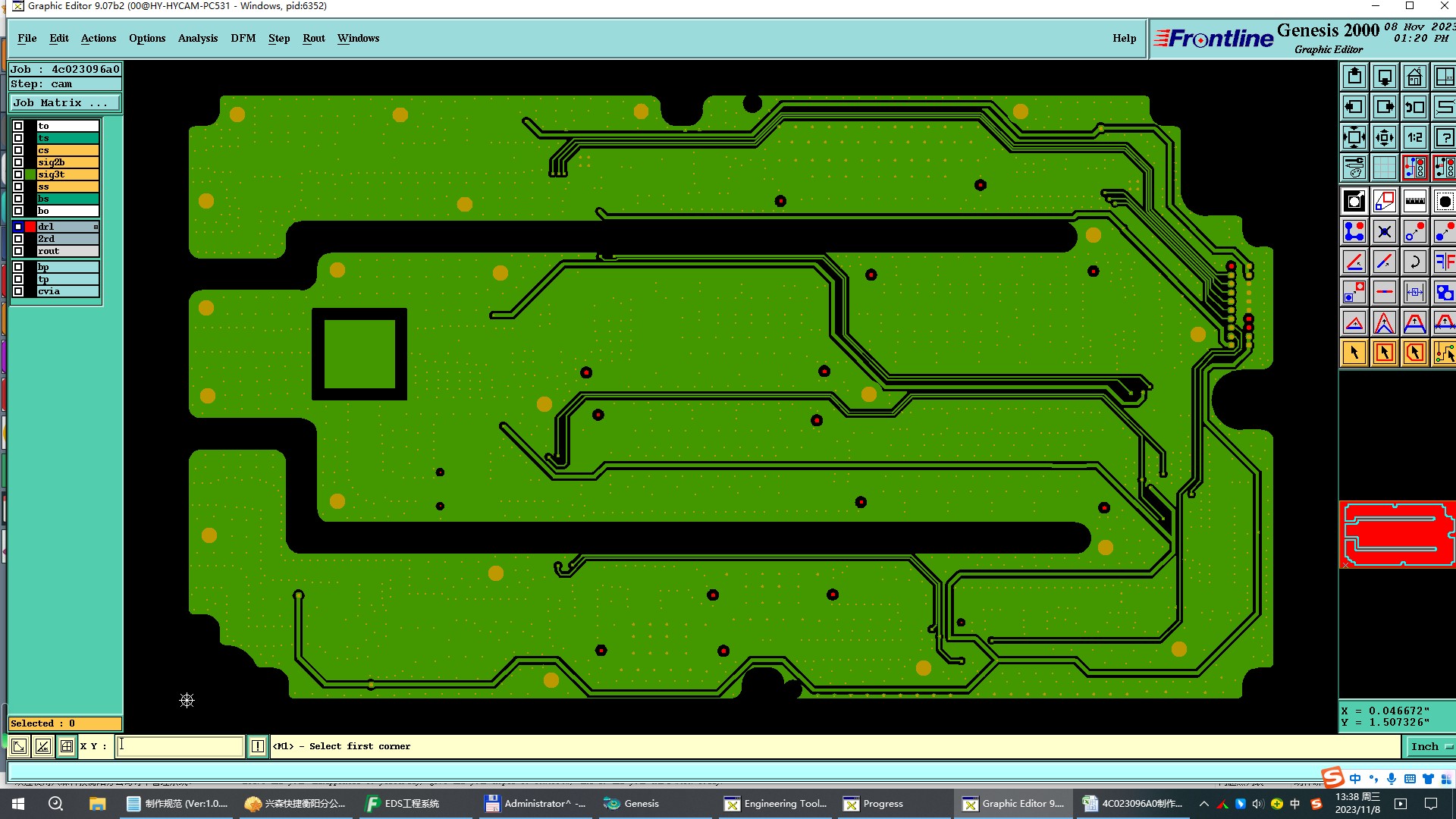Open the DFM menu
The image size is (1456, 819).
point(243,38)
